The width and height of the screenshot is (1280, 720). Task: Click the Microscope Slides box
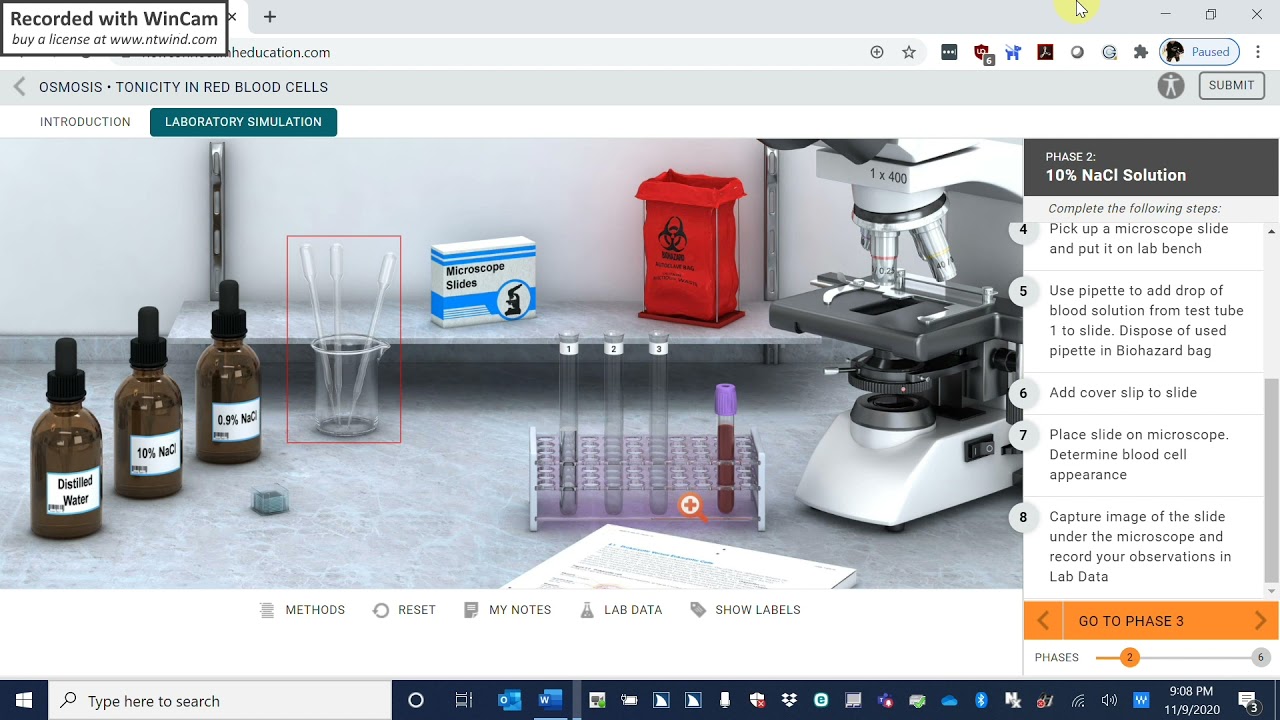(x=484, y=282)
